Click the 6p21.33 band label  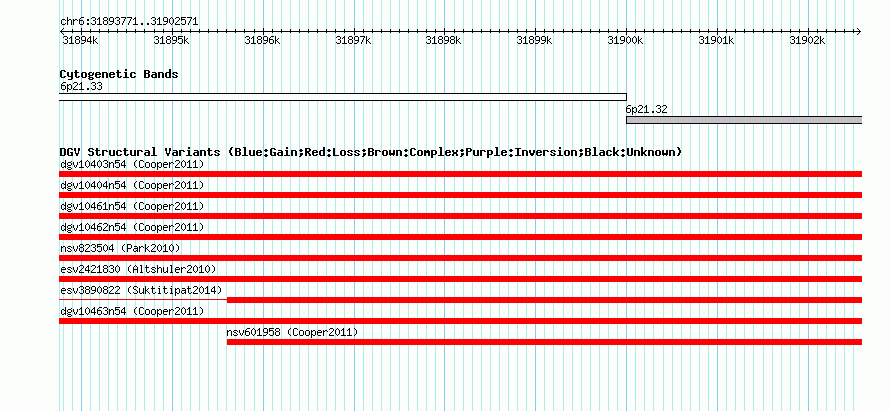81,87
